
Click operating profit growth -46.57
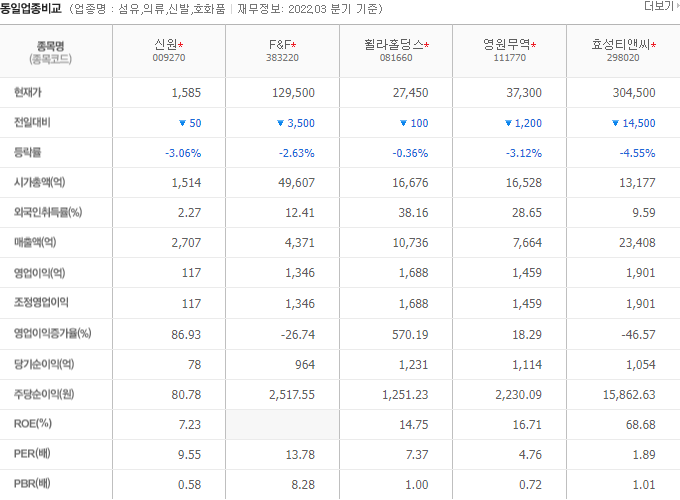638,335
